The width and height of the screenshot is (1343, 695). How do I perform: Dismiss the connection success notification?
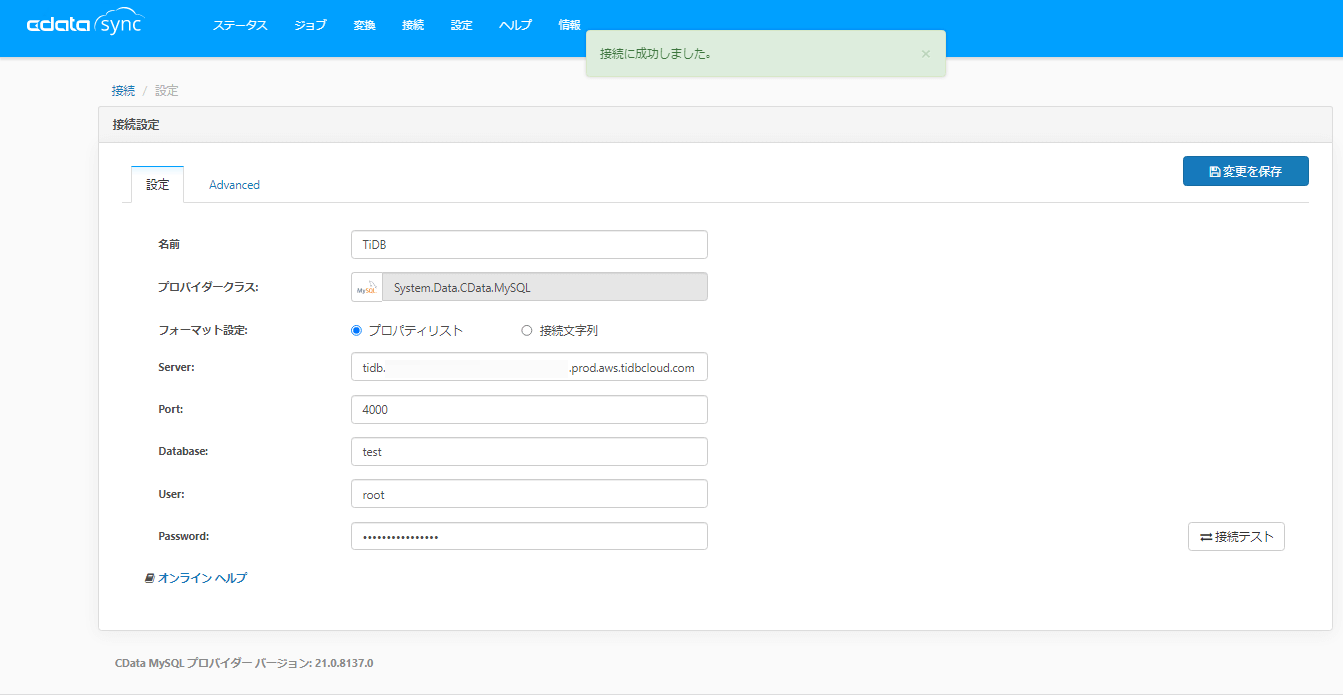(x=925, y=54)
